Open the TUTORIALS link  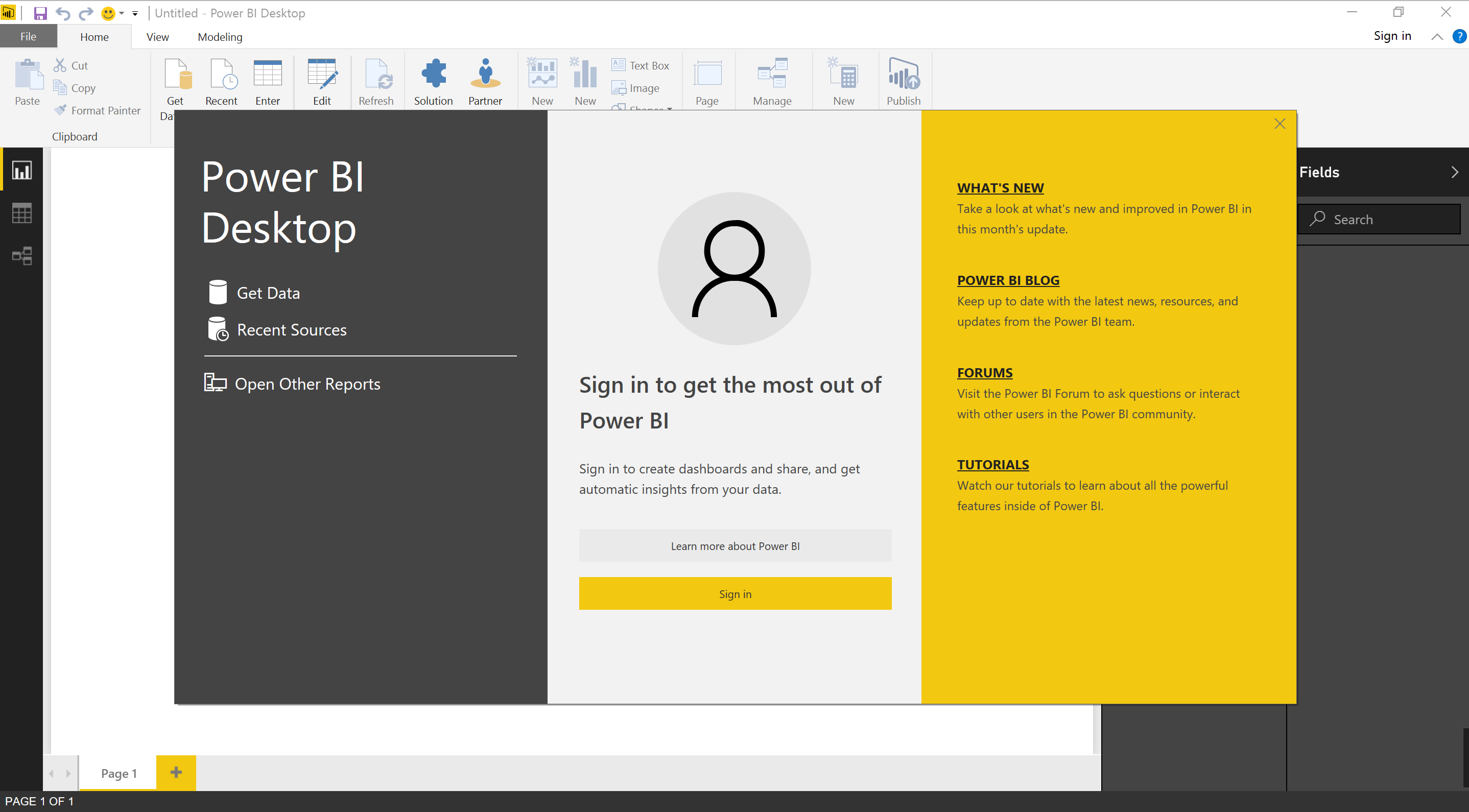coord(993,464)
